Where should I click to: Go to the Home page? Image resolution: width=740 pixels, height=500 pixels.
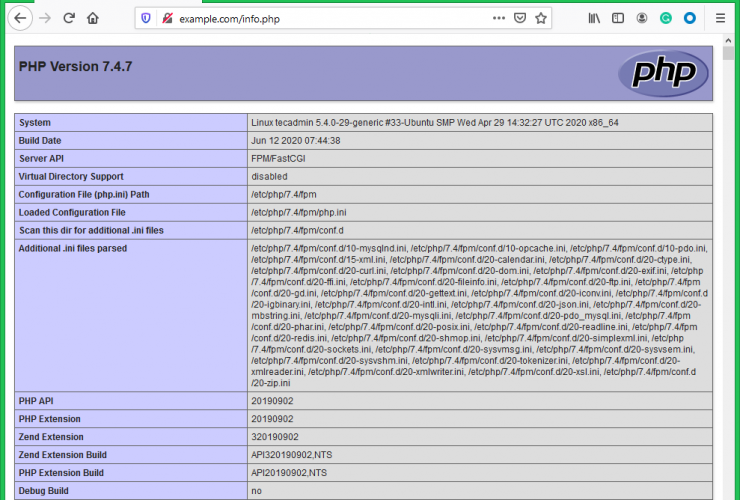pos(93,18)
